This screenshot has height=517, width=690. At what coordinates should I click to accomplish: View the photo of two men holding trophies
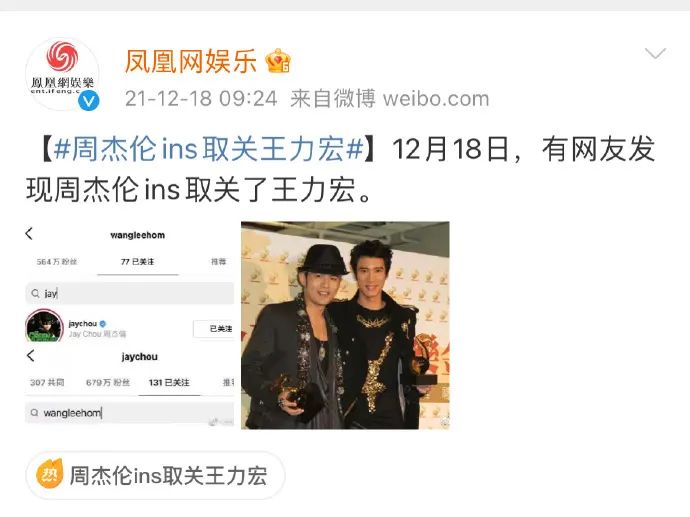[x=345, y=325]
